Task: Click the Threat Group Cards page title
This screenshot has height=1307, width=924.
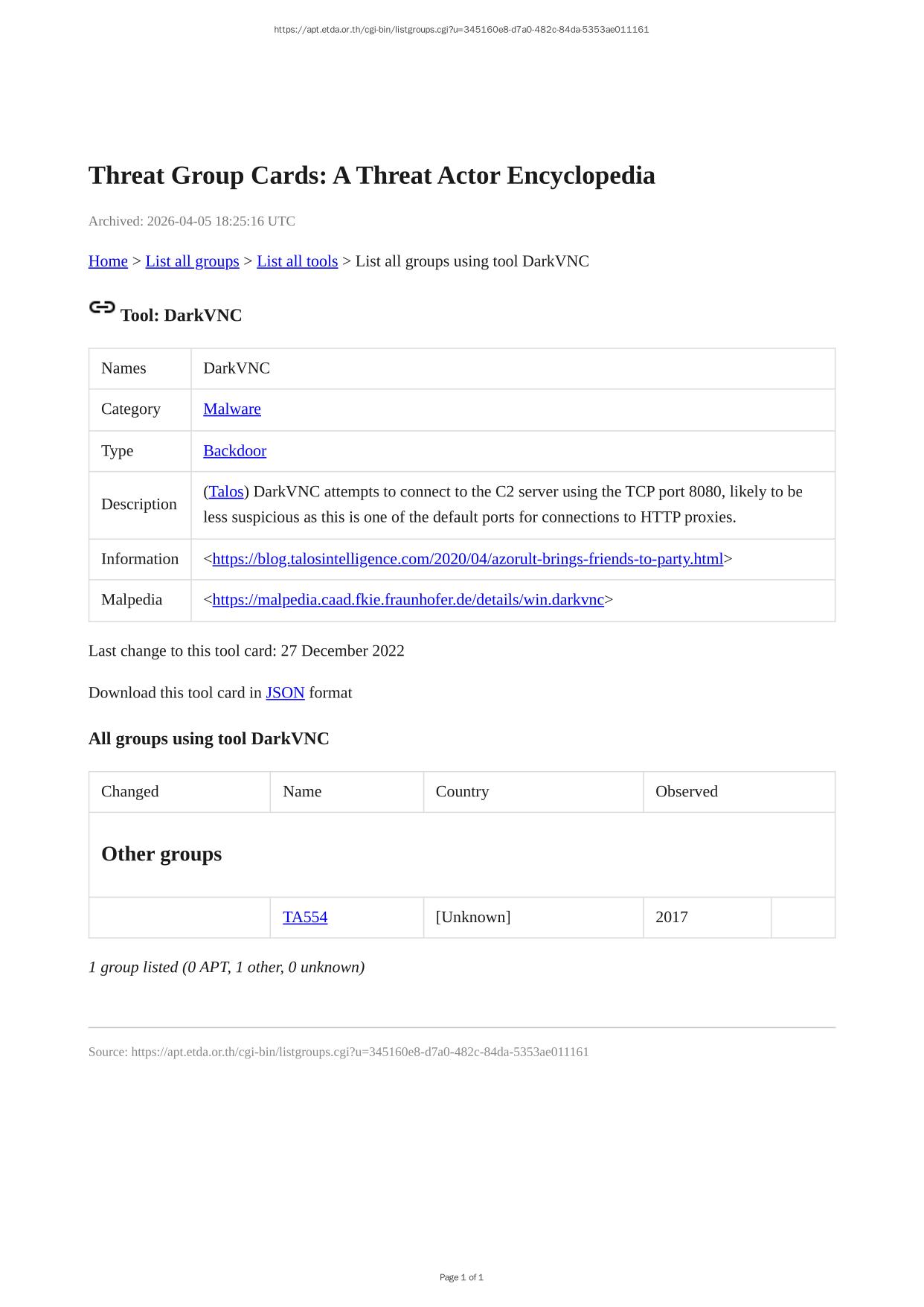Action: pyautogui.click(x=371, y=176)
